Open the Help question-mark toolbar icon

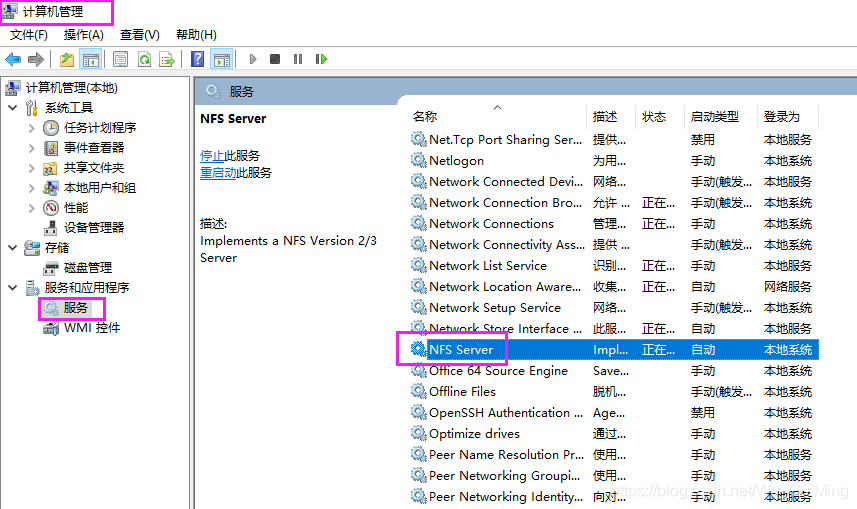pos(197,59)
